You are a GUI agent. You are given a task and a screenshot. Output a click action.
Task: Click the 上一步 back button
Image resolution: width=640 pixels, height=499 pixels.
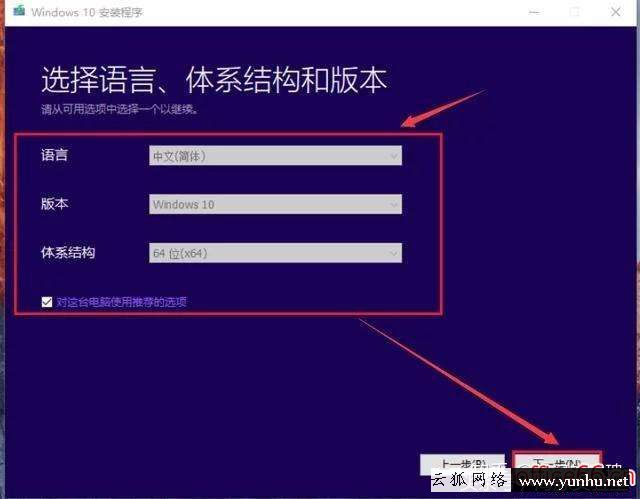click(x=462, y=464)
